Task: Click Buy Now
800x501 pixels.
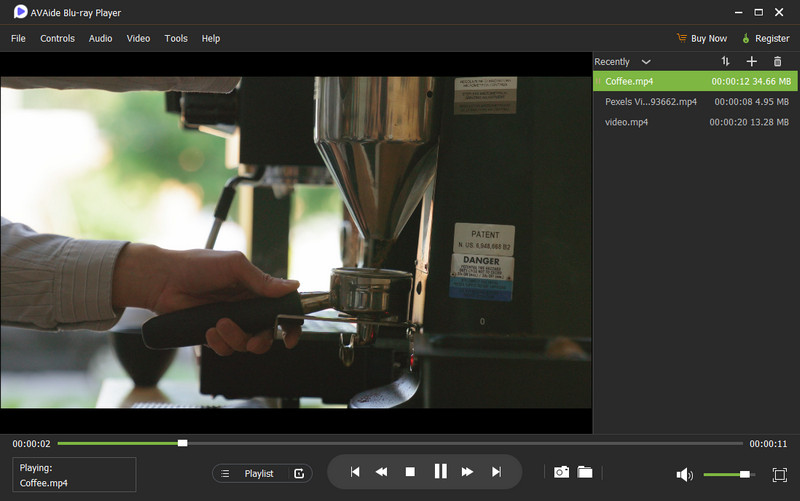Action: pos(700,38)
